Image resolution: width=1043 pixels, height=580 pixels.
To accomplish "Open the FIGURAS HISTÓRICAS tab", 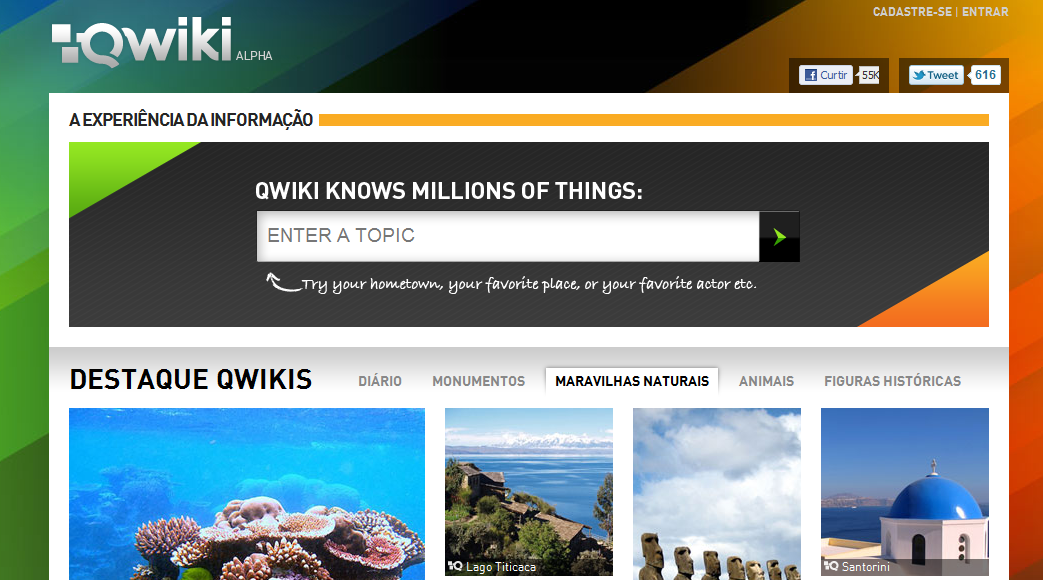I will [x=892, y=381].
